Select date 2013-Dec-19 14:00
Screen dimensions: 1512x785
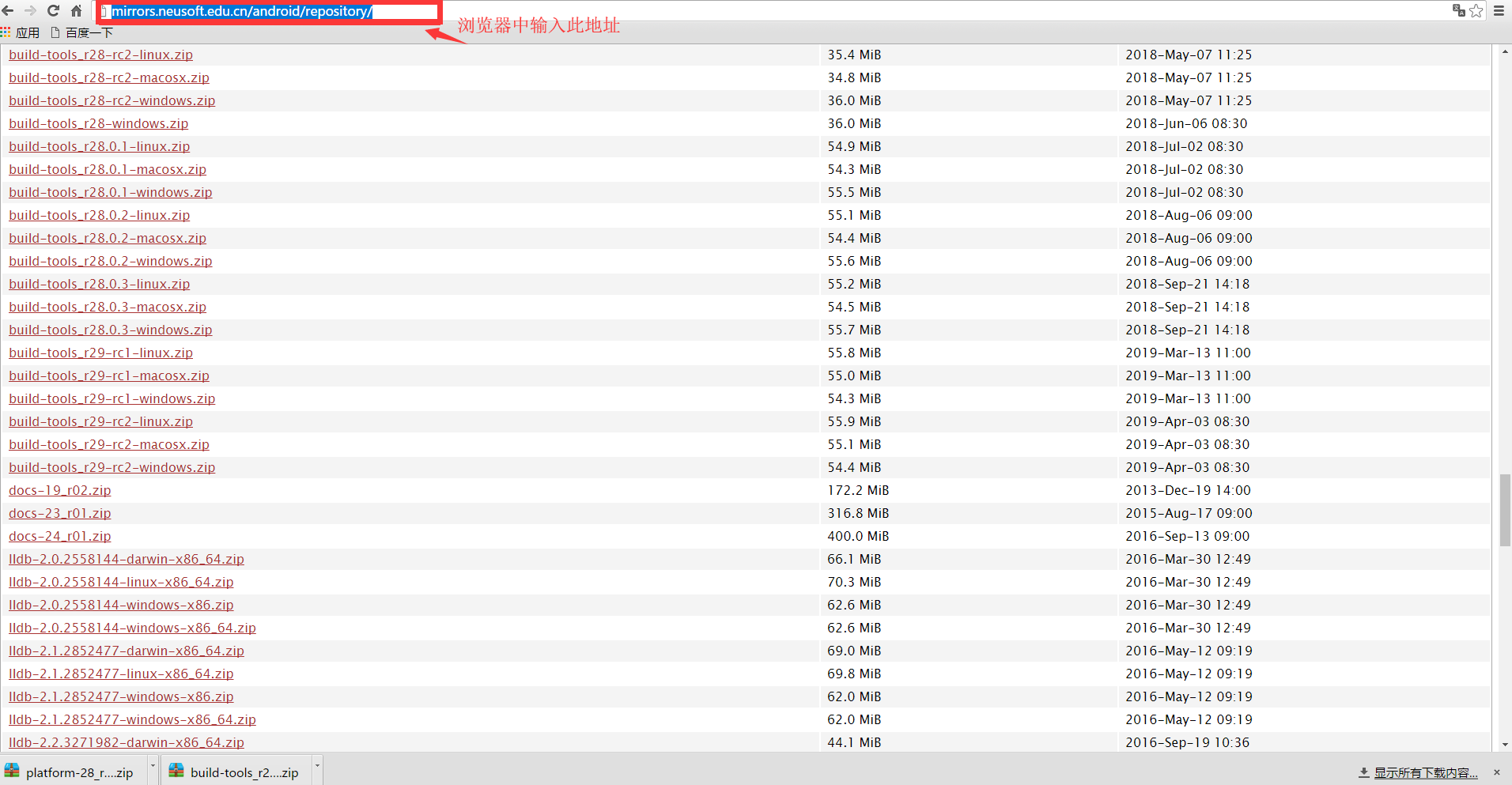[x=1188, y=490]
